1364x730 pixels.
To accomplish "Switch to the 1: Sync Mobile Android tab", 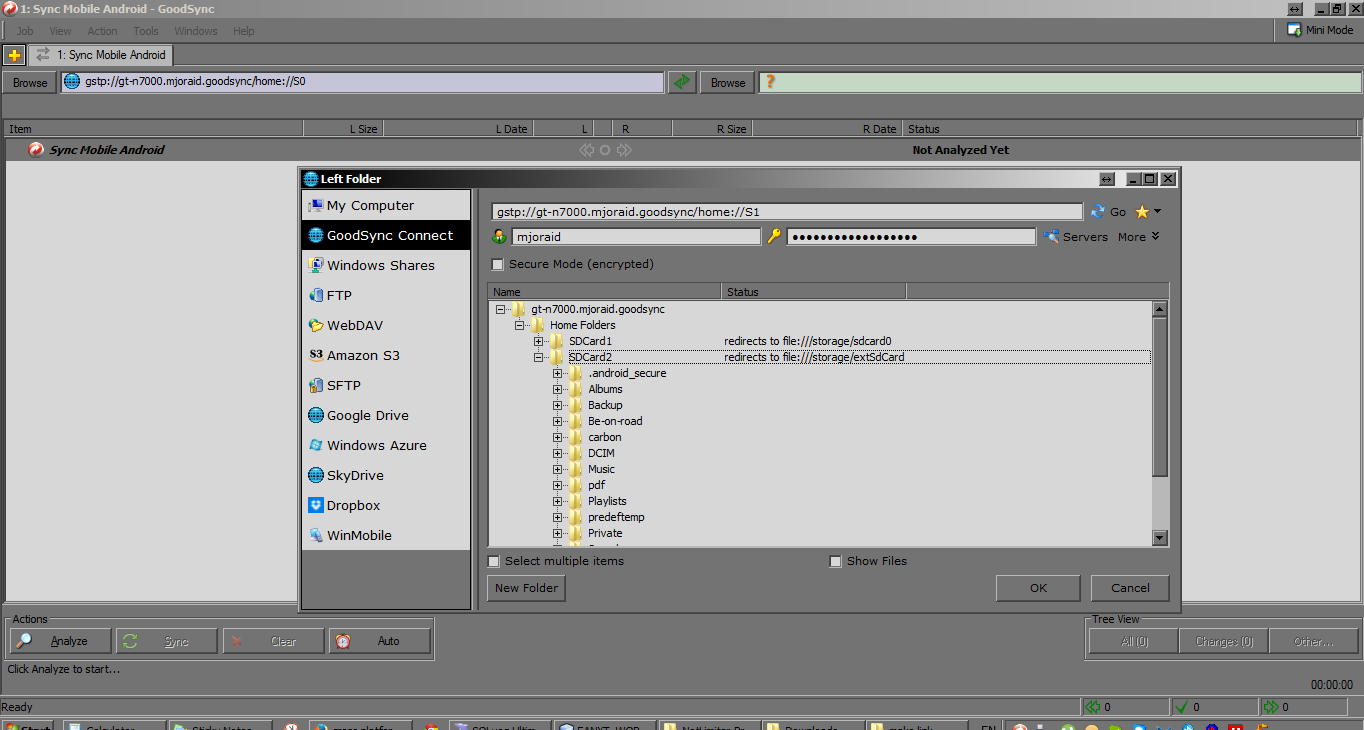I will [x=101, y=55].
